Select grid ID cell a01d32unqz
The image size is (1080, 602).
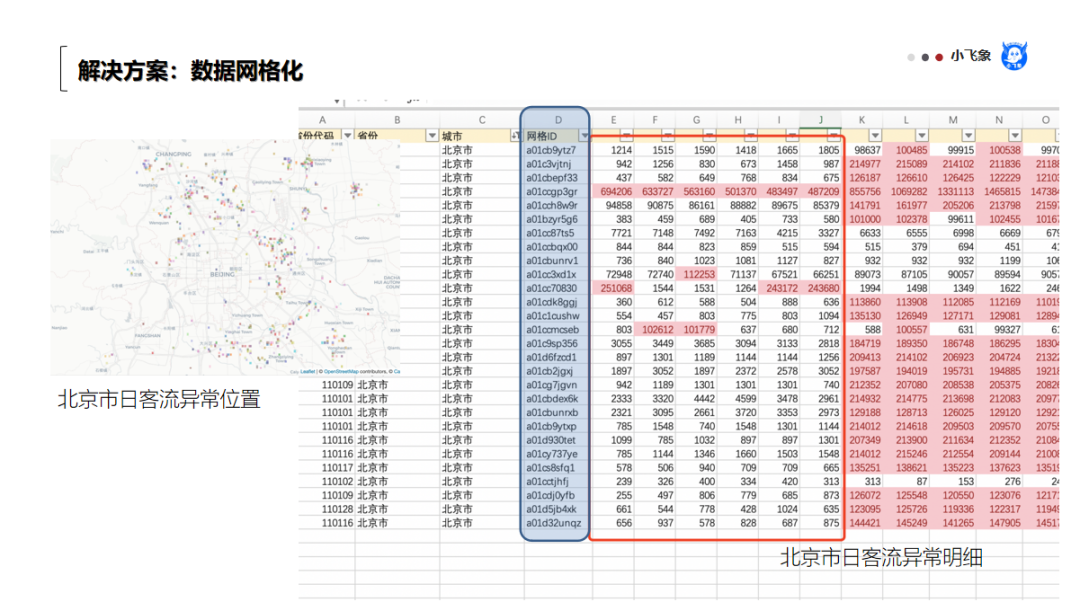[x=557, y=523]
